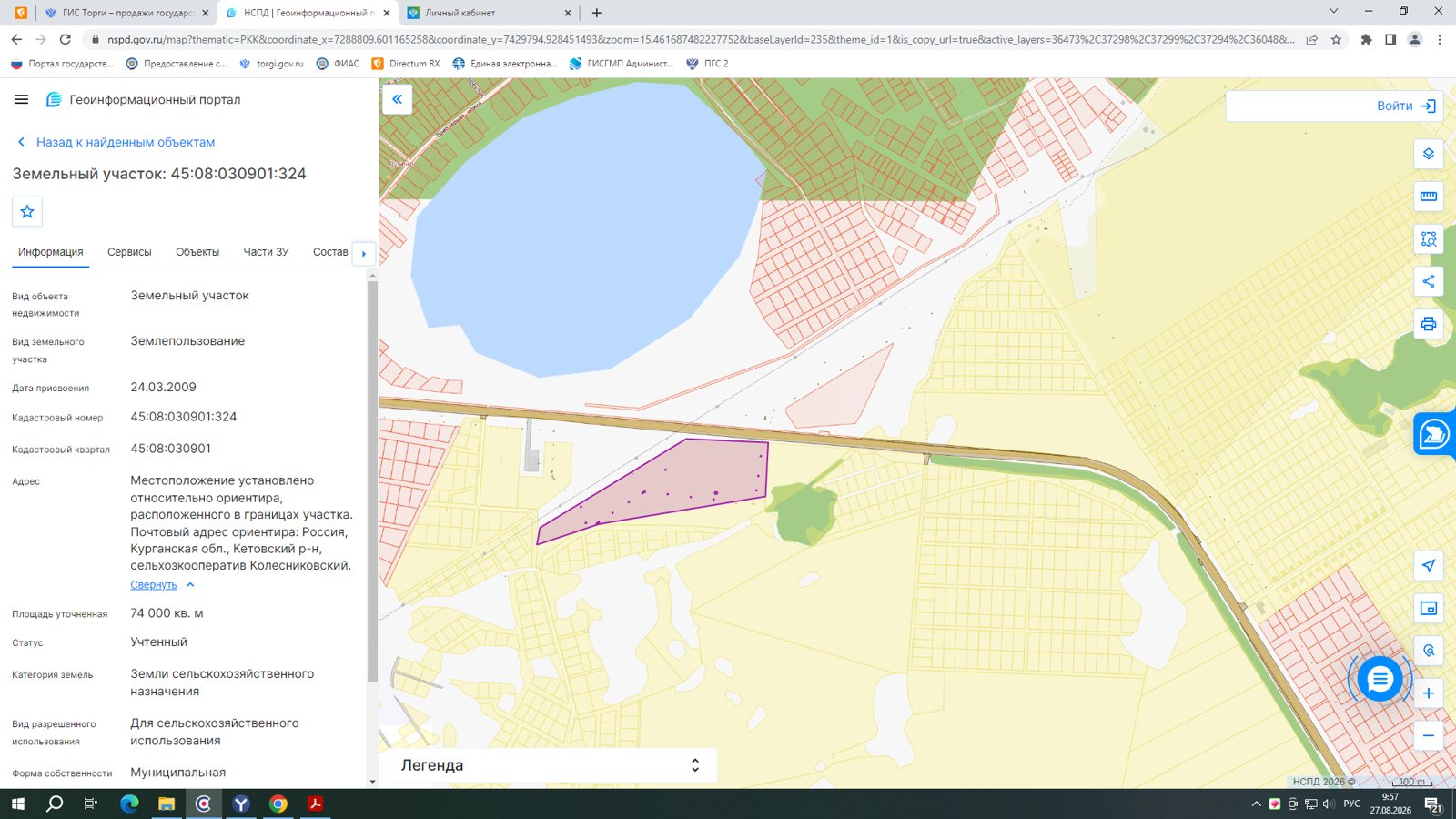Open the ФИАС bookmark
Image resolution: width=1456 pixels, height=819 pixels.
338,64
